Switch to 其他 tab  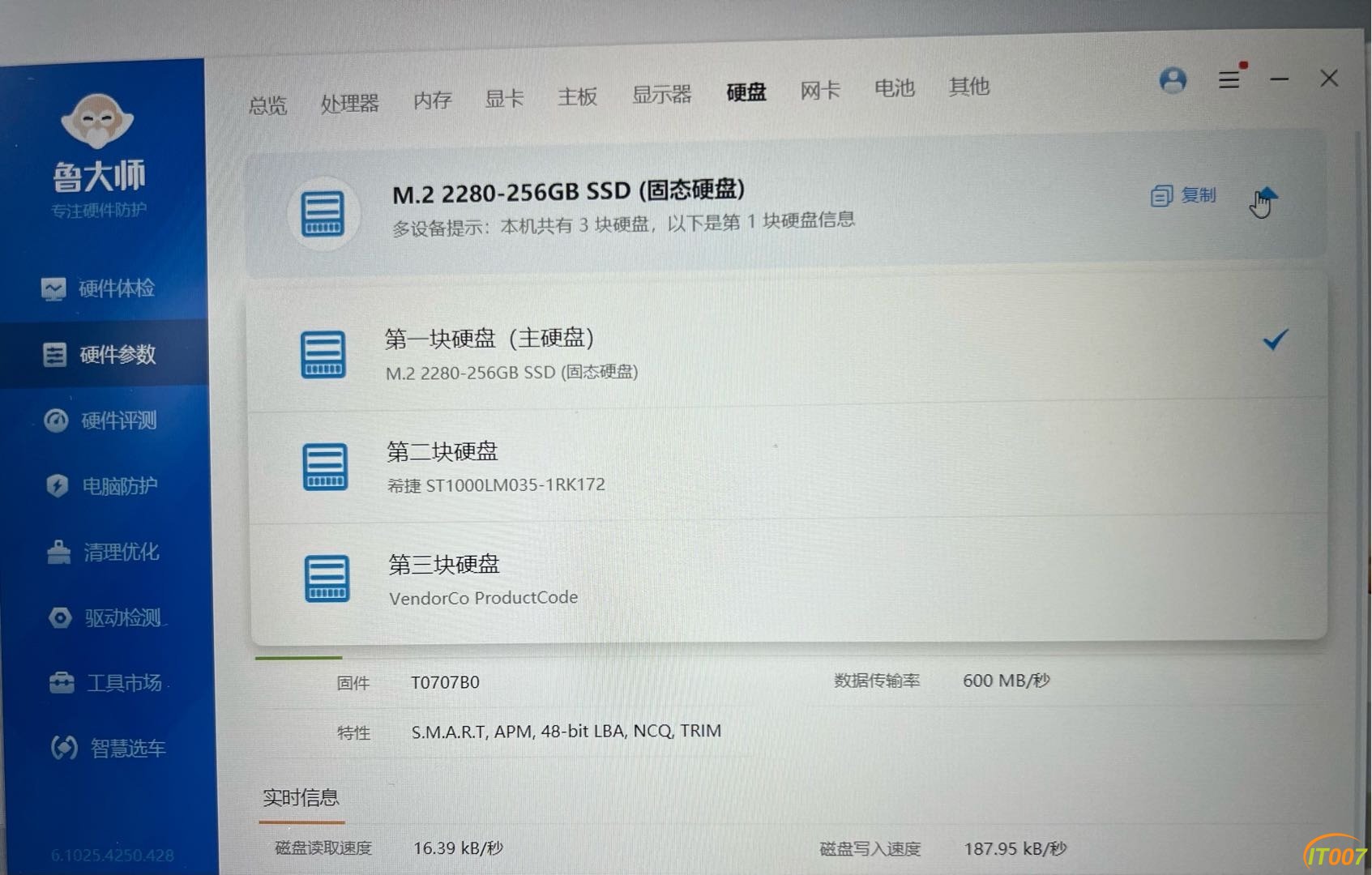(969, 86)
